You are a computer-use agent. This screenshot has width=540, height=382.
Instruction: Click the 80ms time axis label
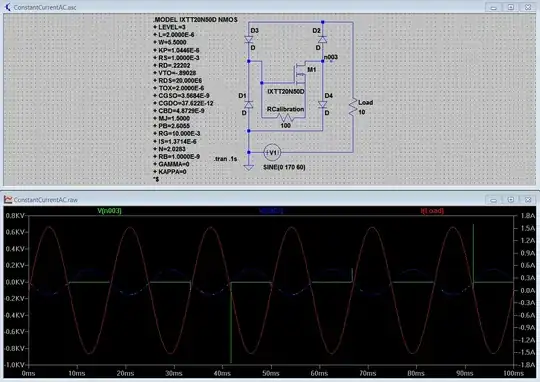pyautogui.click(x=416, y=373)
